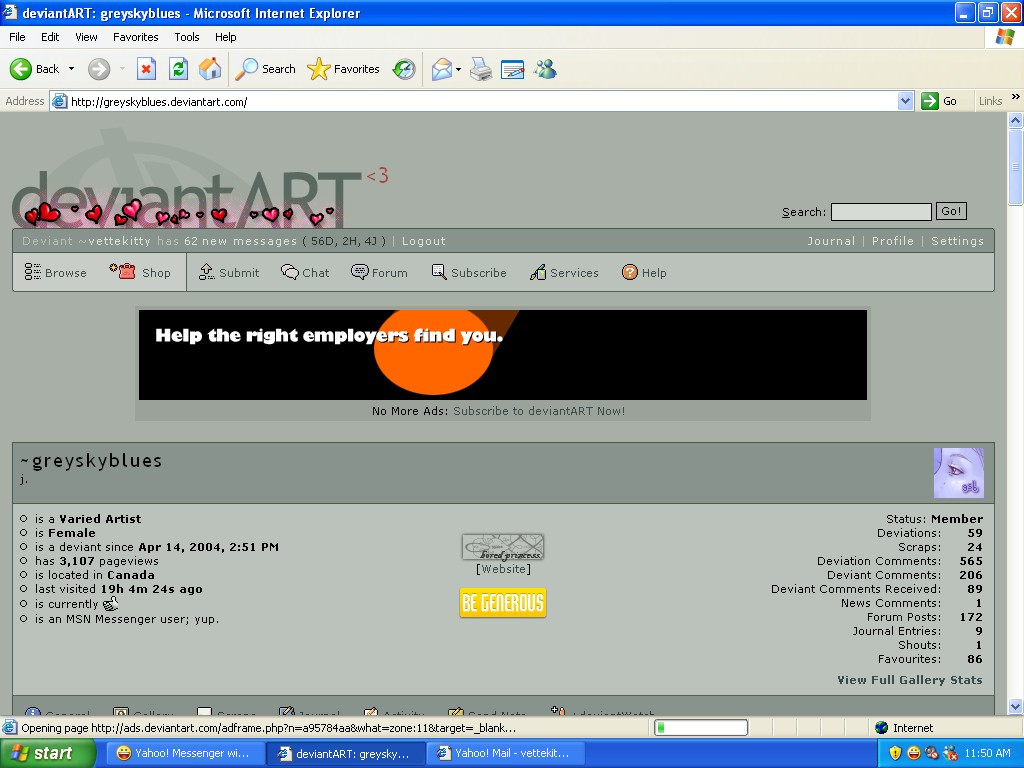
Task: Click in the deviantART Search text field
Action: [x=881, y=212]
